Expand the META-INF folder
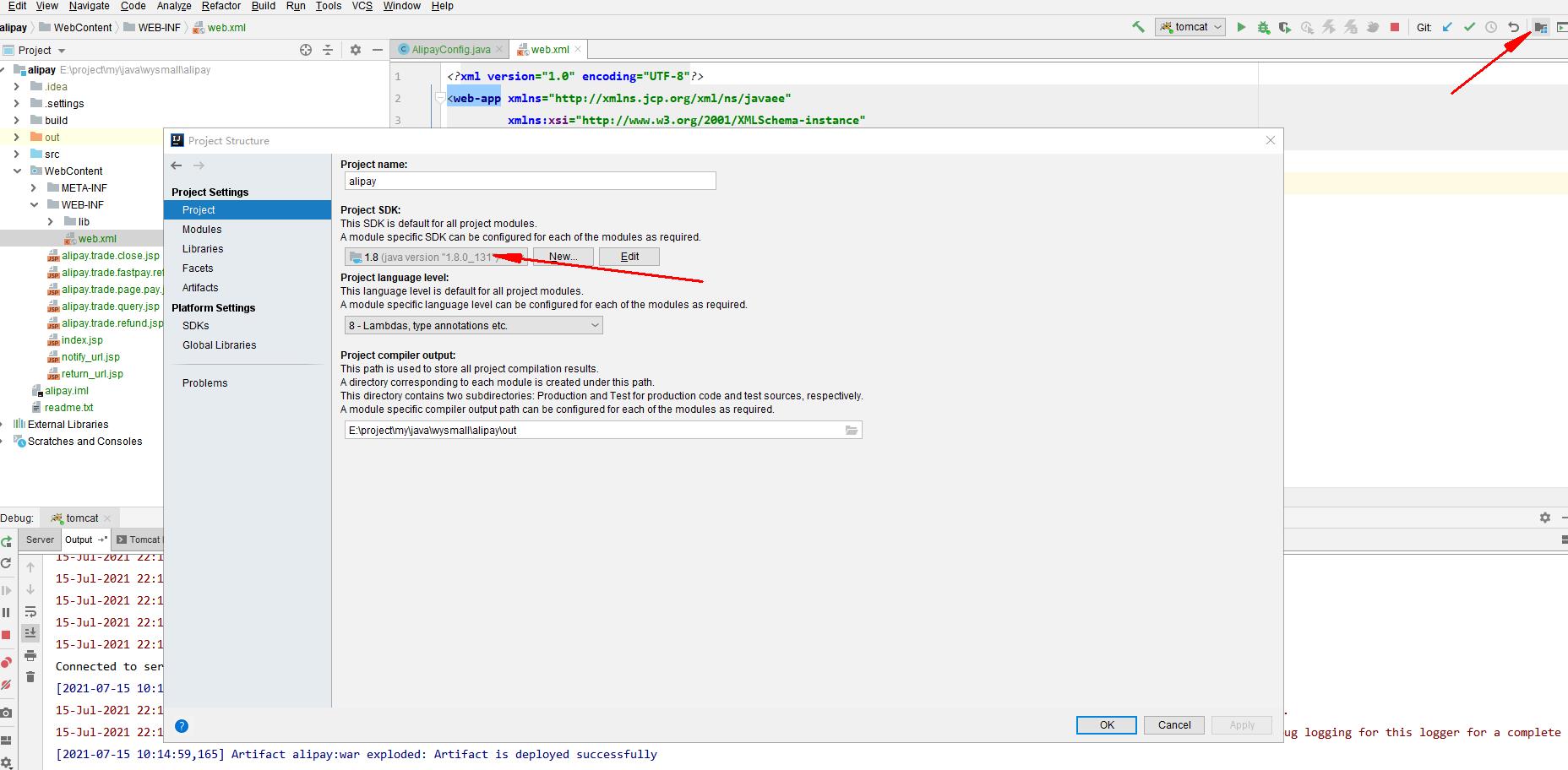Screen dimensions: 1568x770 34,187
